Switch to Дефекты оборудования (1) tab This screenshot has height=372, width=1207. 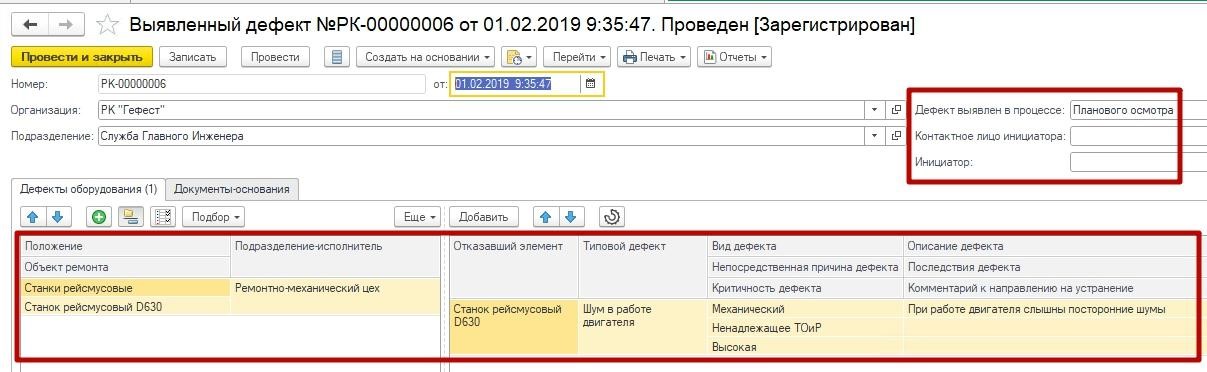(x=89, y=188)
